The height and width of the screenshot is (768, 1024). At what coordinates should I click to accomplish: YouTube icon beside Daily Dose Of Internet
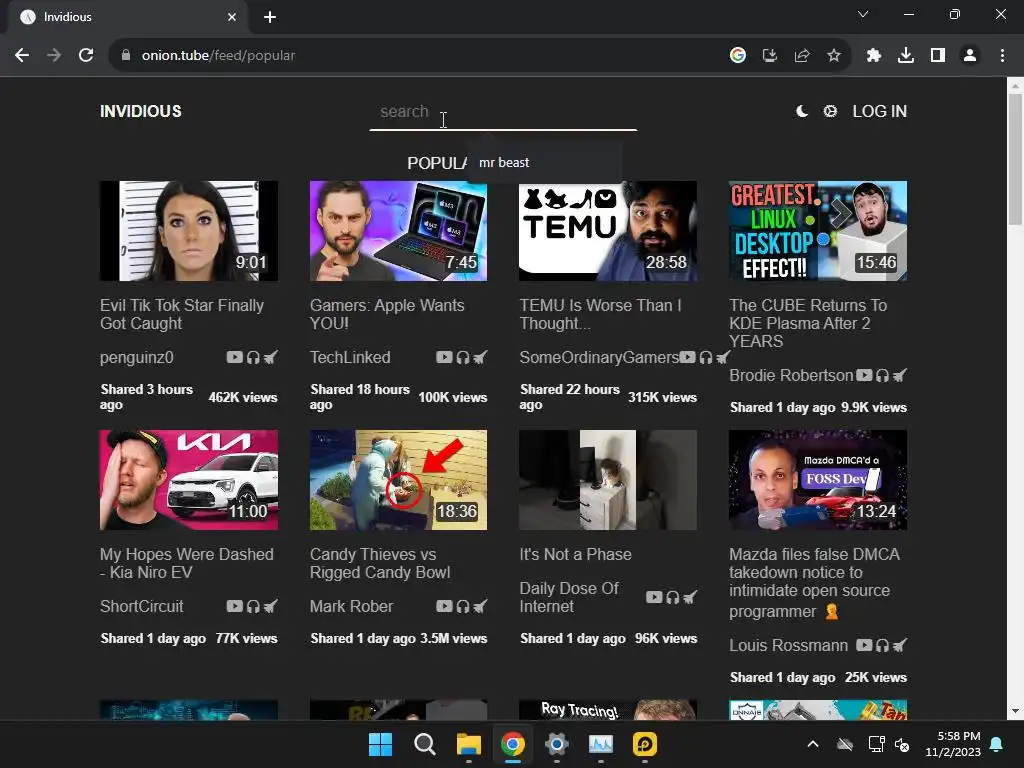[654, 597]
